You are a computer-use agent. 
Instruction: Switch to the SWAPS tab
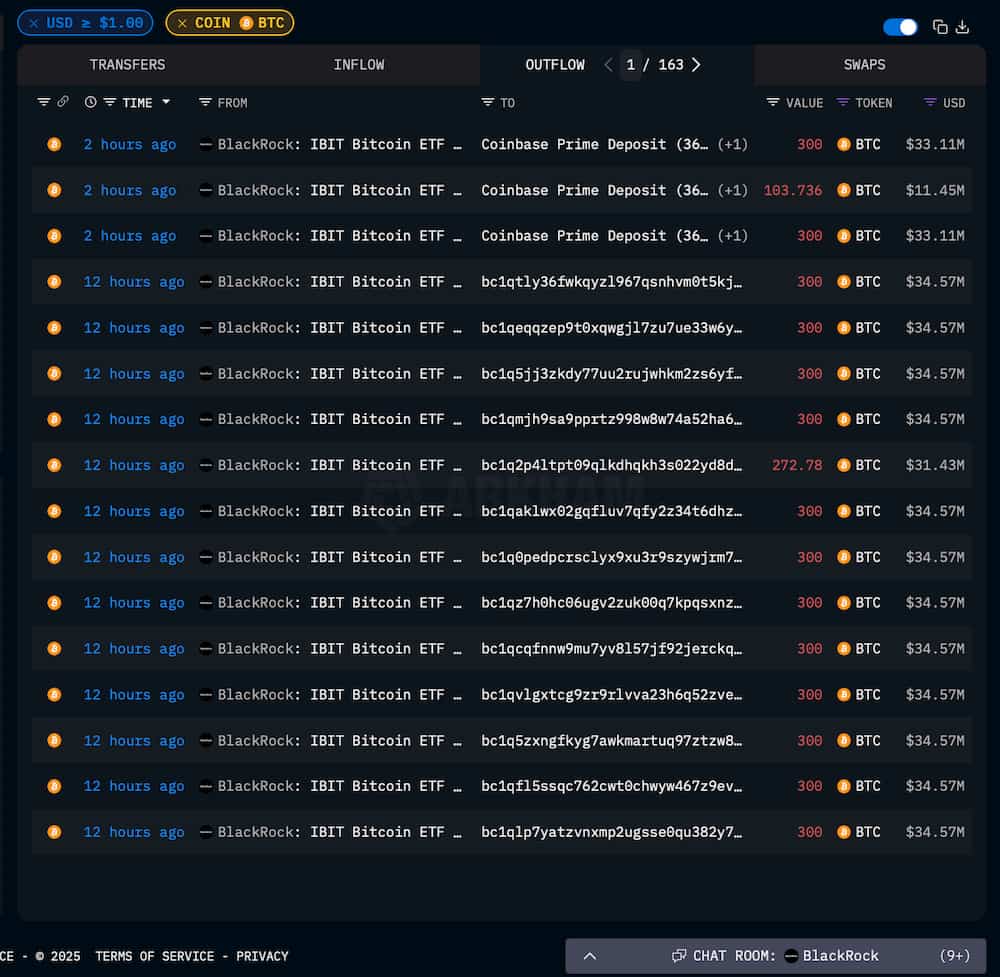click(x=864, y=64)
